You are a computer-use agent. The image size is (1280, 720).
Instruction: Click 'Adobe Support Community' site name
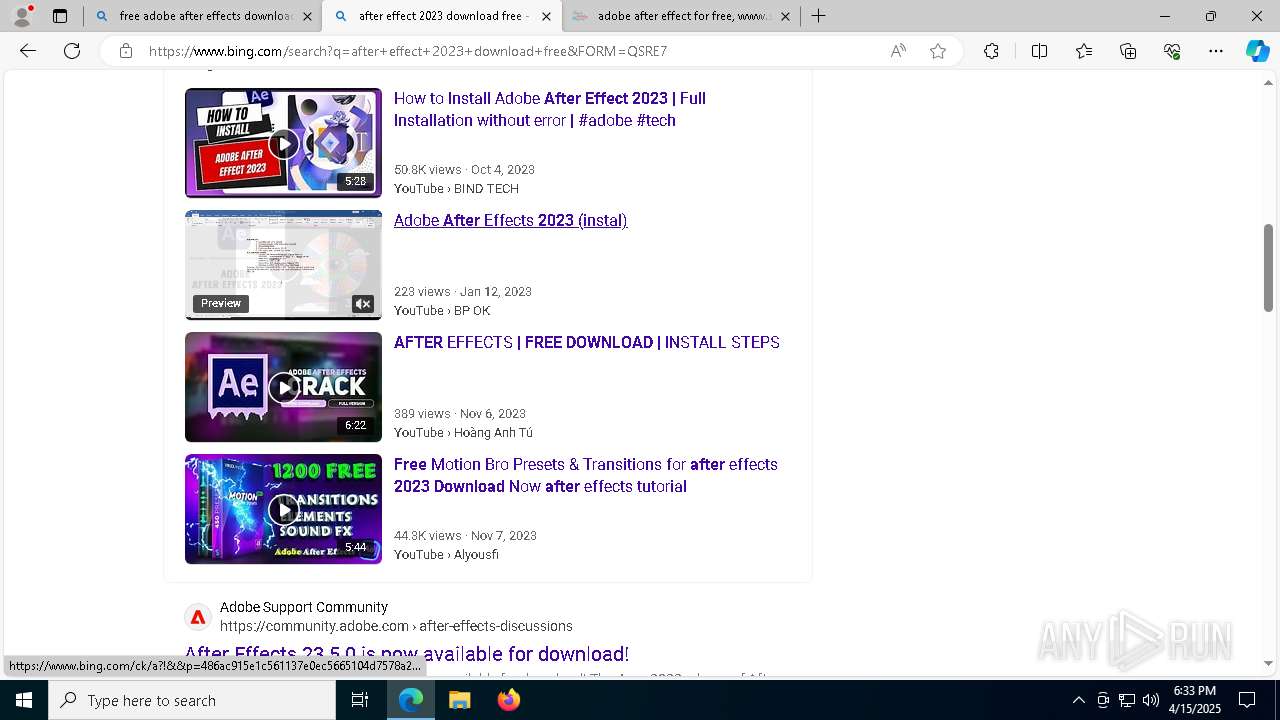pos(304,607)
